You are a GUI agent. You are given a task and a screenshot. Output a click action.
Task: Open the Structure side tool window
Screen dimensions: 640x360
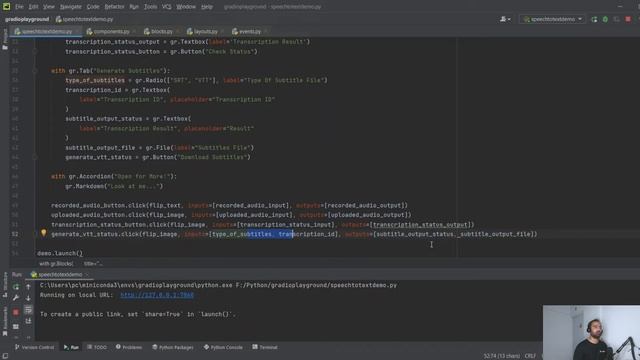[5, 285]
